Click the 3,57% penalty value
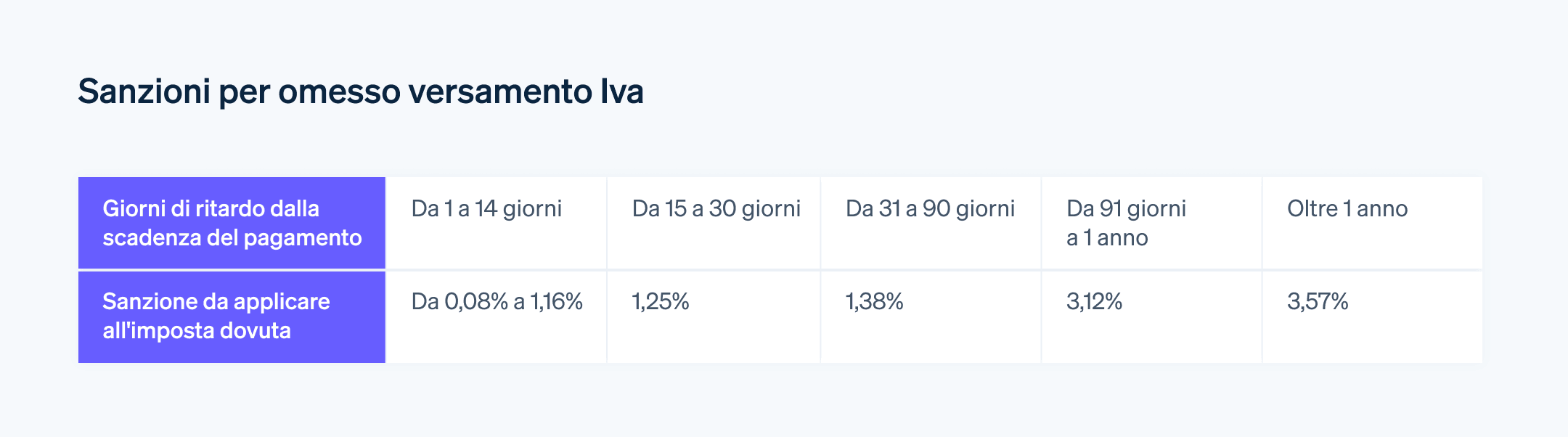Screen dimensions: 1568x437 pos(1318,301)
